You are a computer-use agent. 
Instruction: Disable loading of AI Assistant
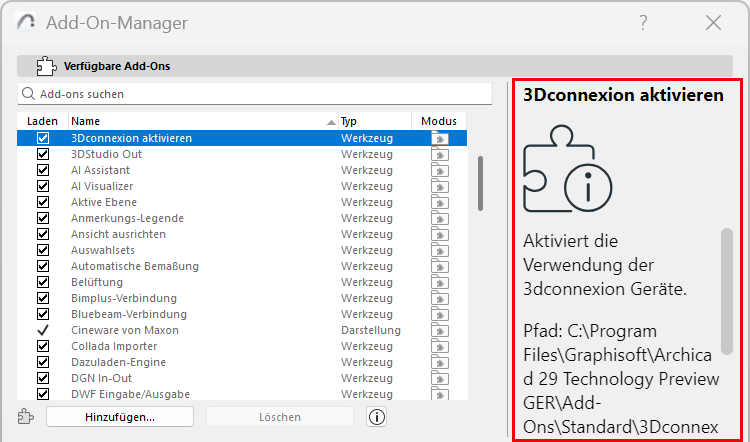(43, 170)
